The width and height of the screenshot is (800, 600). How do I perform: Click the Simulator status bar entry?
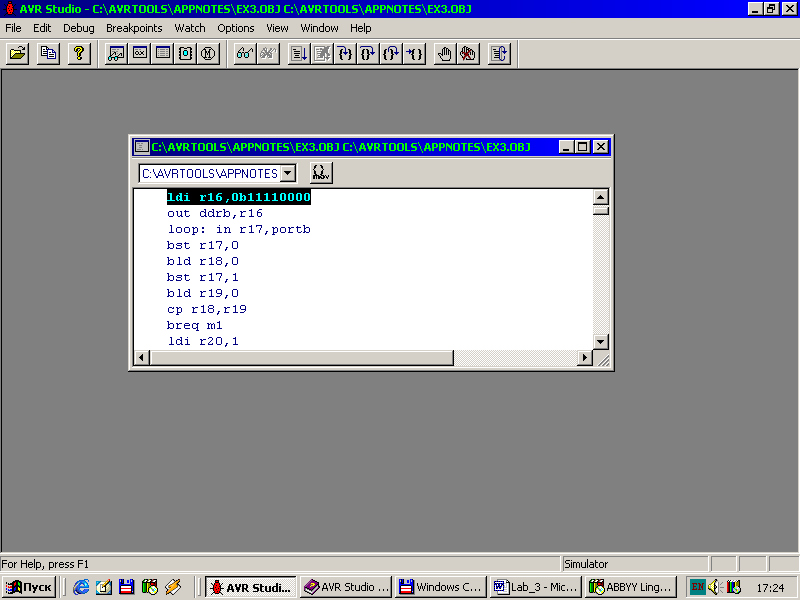point(635,564)
